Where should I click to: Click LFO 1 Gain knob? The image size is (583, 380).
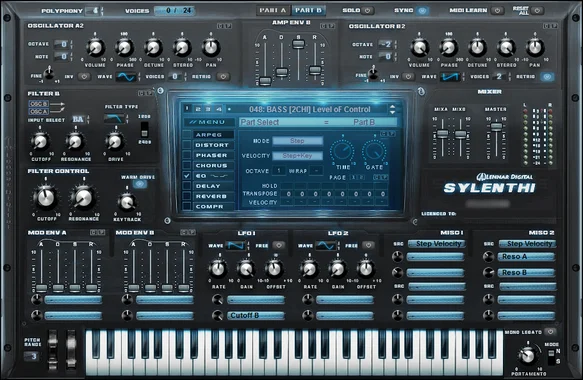[x=246, y=268]
